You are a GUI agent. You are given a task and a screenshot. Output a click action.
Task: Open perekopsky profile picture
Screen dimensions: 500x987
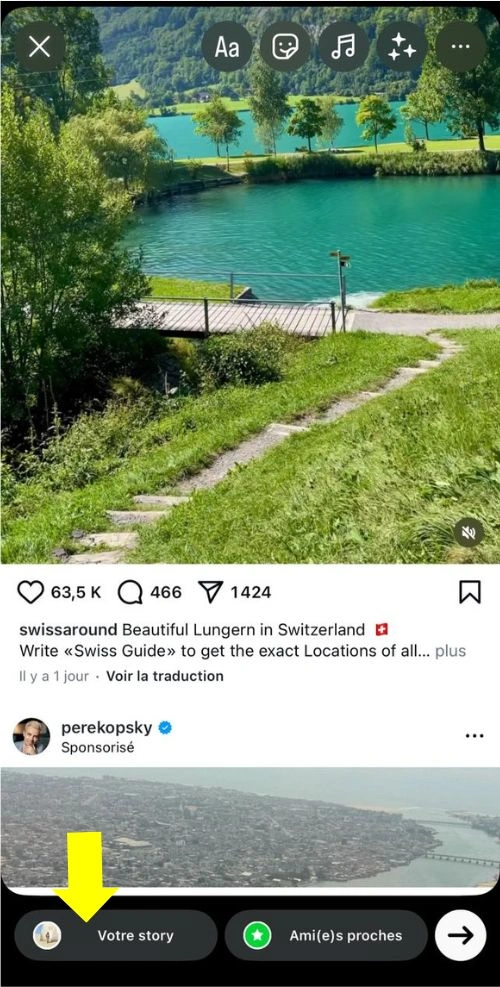(x=31, y=736)
